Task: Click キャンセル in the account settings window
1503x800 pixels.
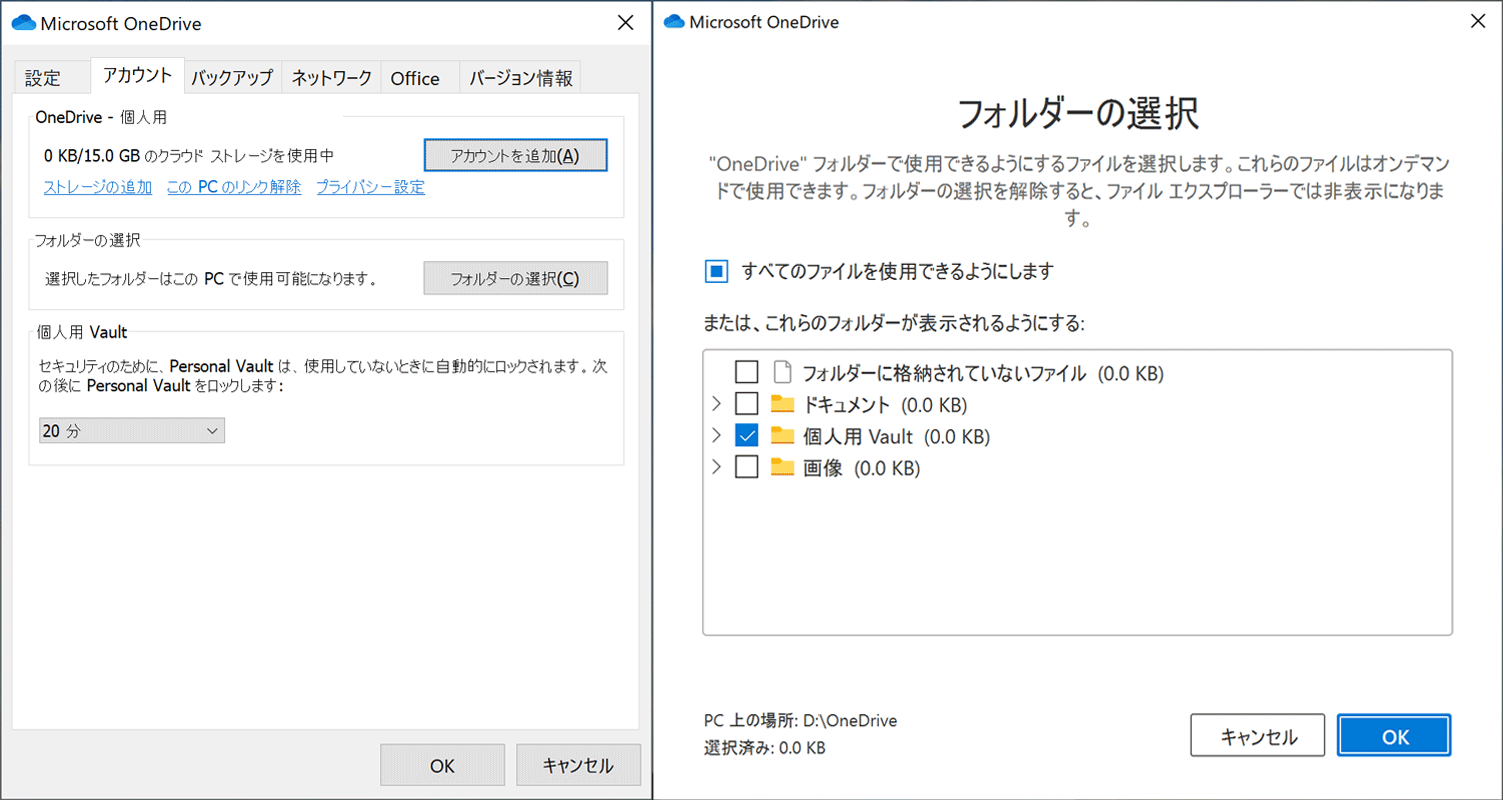Action: tap(578, 765)
